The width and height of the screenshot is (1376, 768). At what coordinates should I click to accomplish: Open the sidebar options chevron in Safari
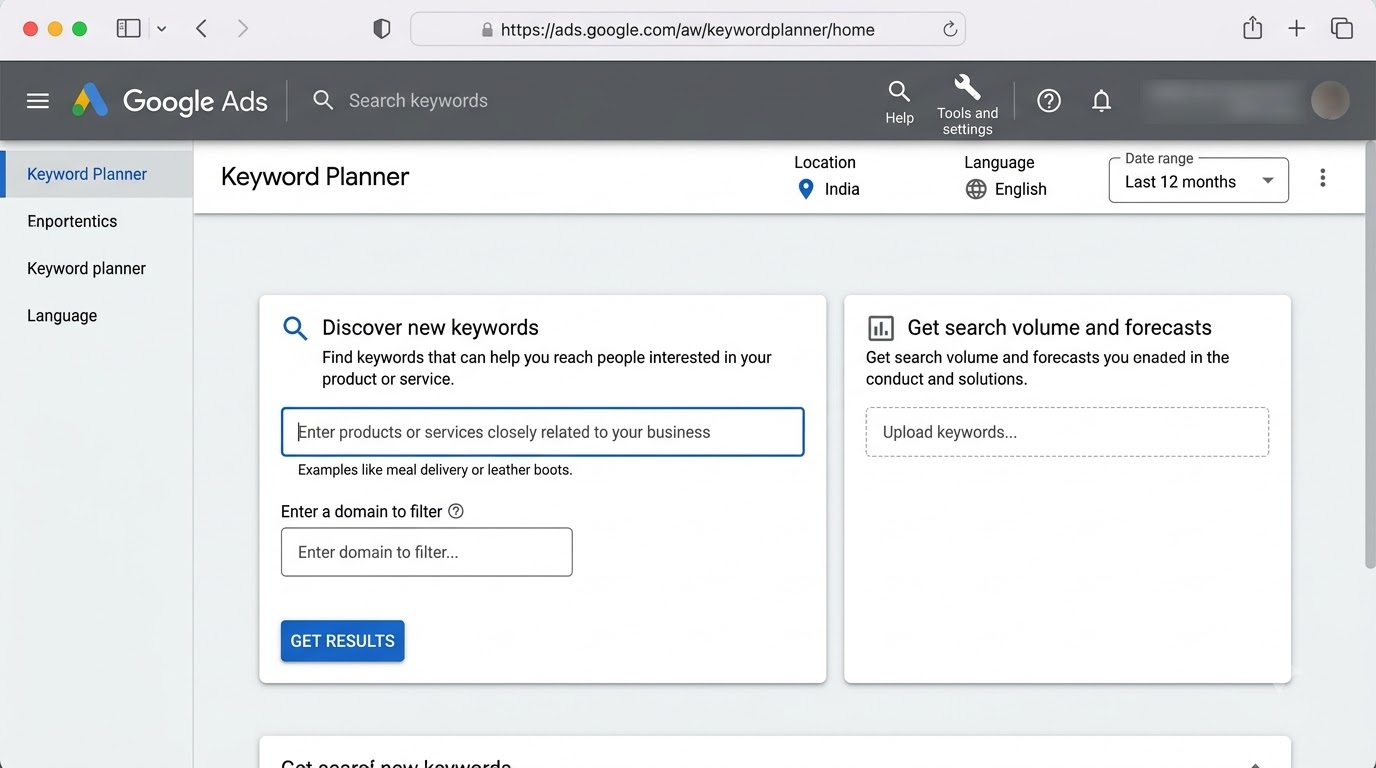(x=162, y=29)
